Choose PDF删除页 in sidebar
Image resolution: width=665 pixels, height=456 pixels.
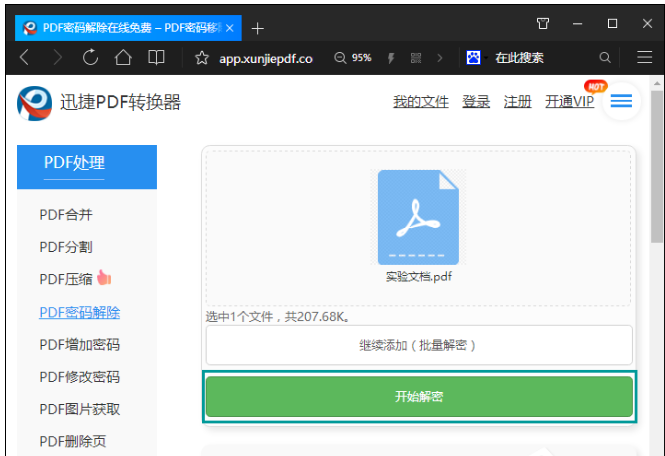pyautogui.click(x=73, y=442)
